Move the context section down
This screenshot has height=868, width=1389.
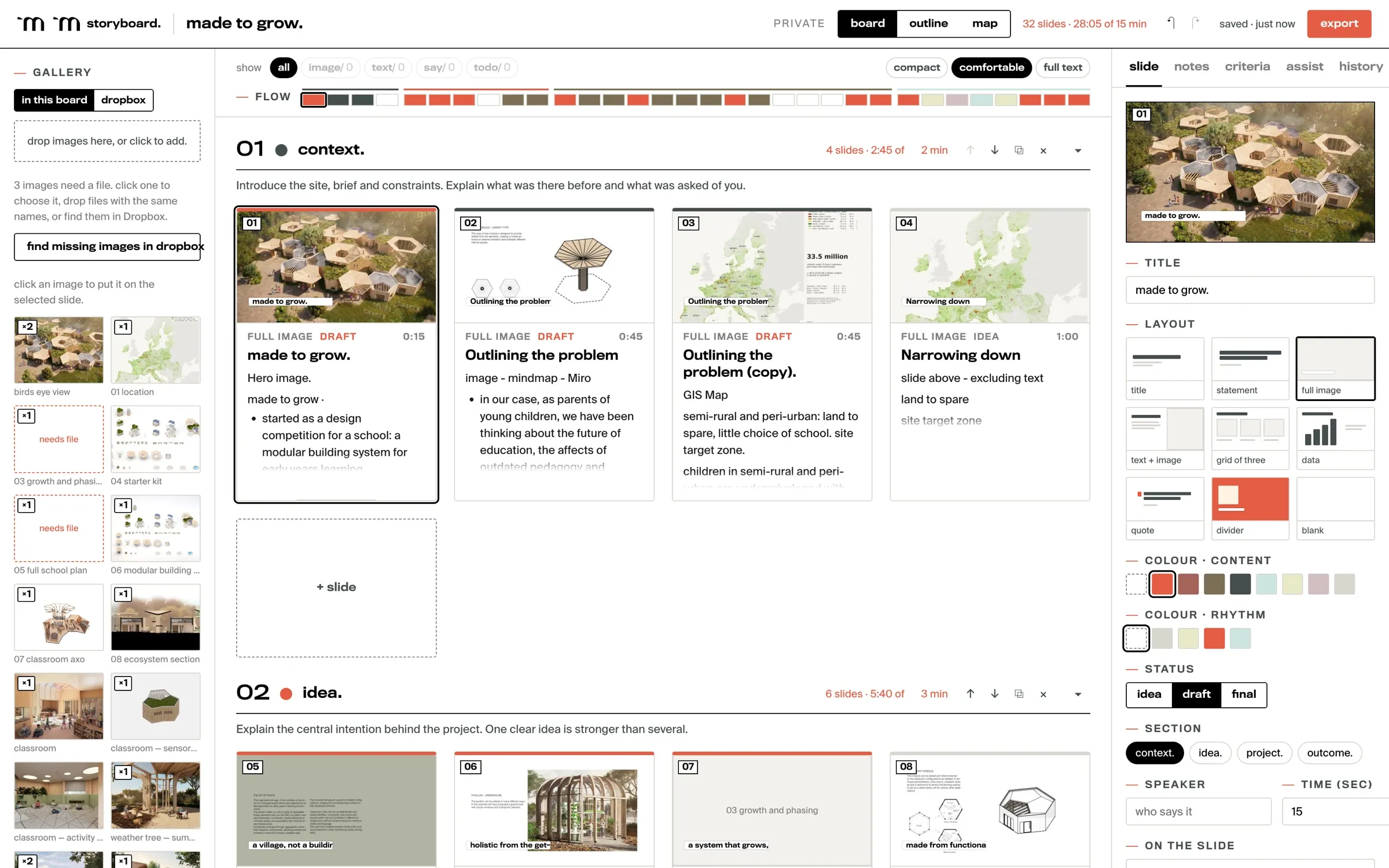point(995,150)
